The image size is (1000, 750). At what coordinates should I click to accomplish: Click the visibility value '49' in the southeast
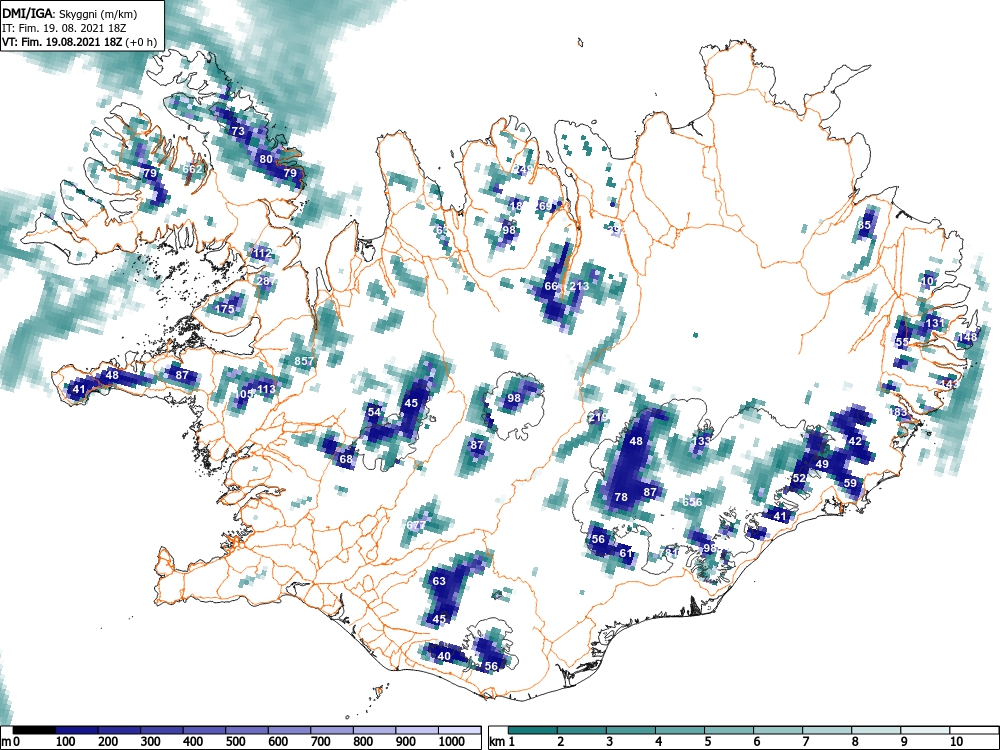pos(822,464)
